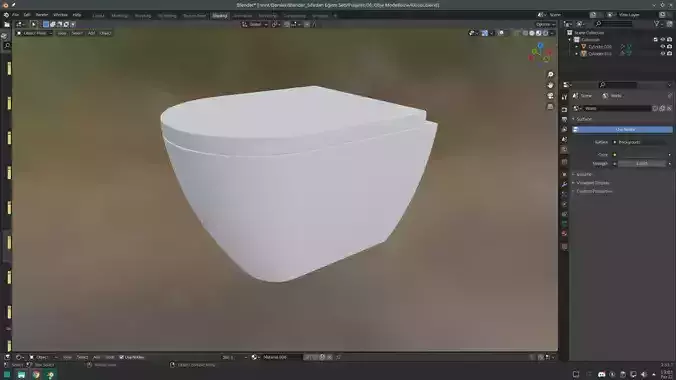Viewport: 676px width, 380px height.
Task: Select wireframe viewport shading
Action: coord(525,33)
